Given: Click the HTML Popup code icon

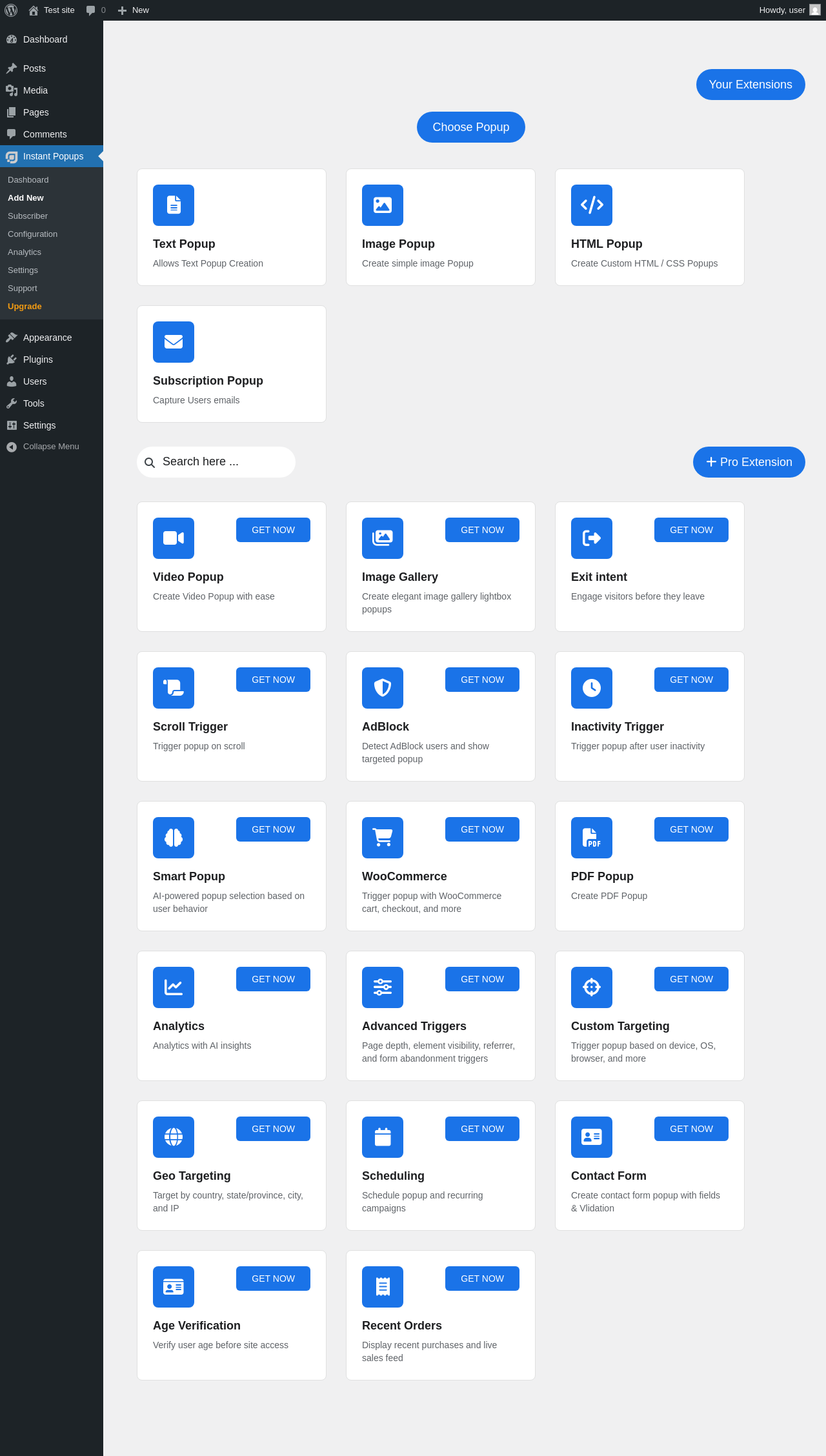Looking at the screenshot, I should 592,205.
